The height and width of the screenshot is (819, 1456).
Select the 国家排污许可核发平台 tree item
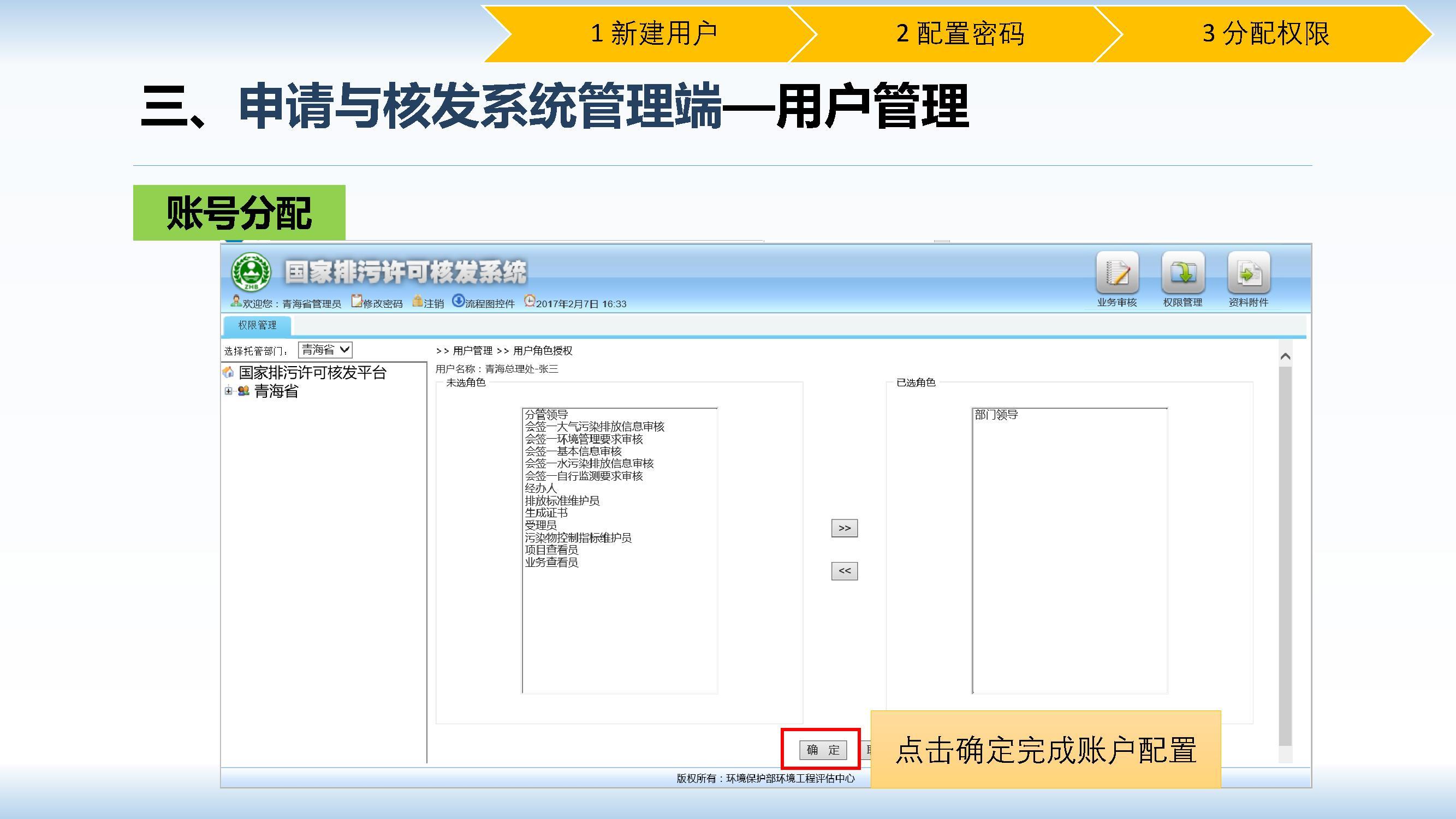(x=312, y=373)
